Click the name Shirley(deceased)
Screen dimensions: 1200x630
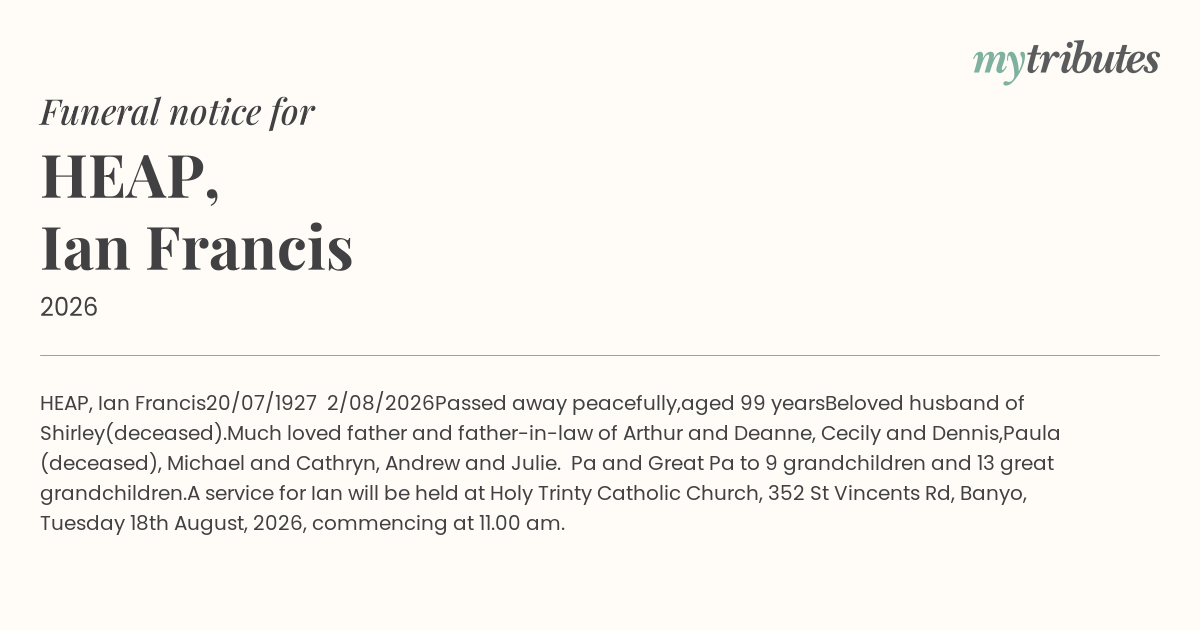pyautogui.click(x=134, y=433)
